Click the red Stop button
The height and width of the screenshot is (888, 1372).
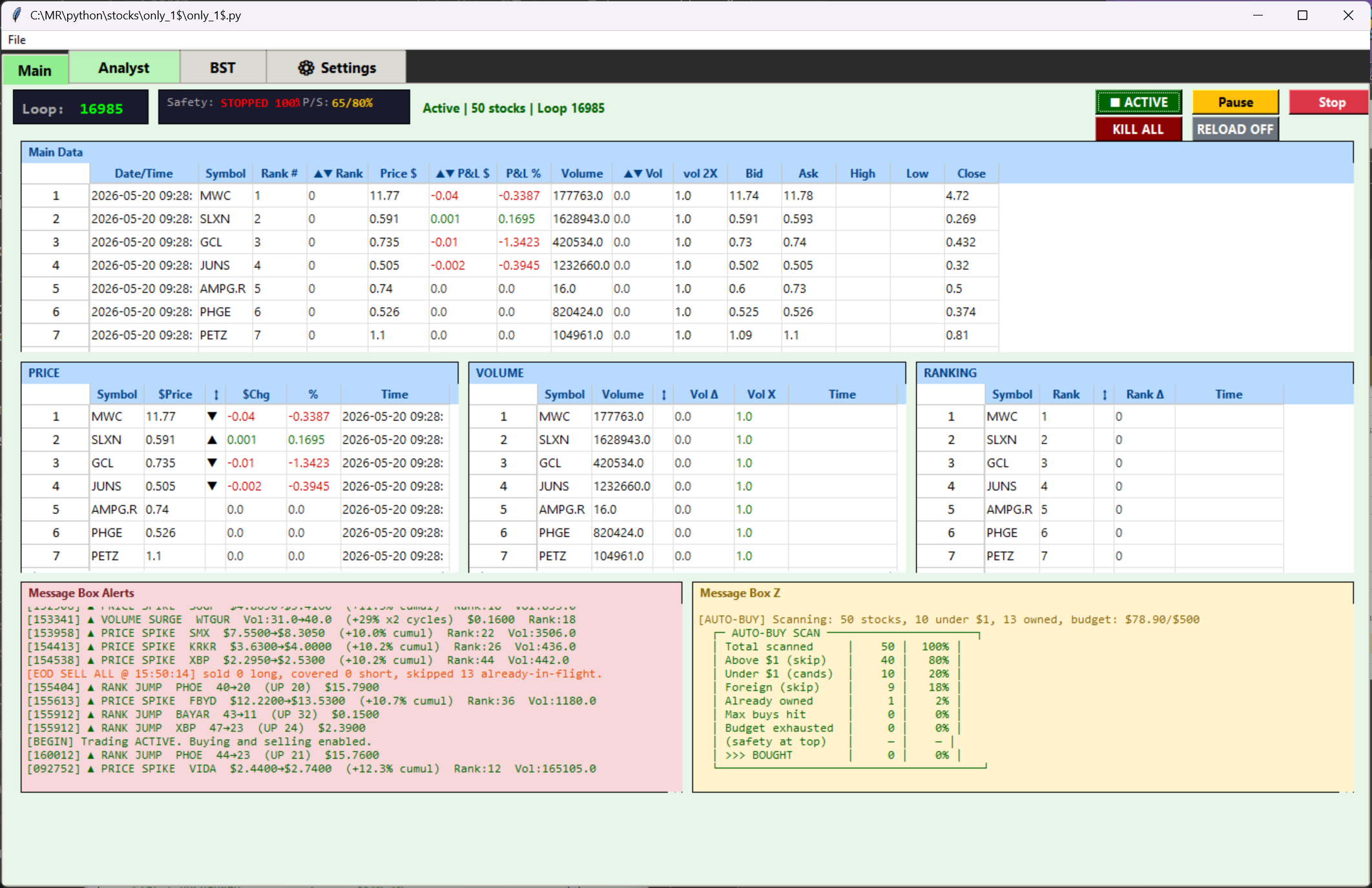[1331, 102]
